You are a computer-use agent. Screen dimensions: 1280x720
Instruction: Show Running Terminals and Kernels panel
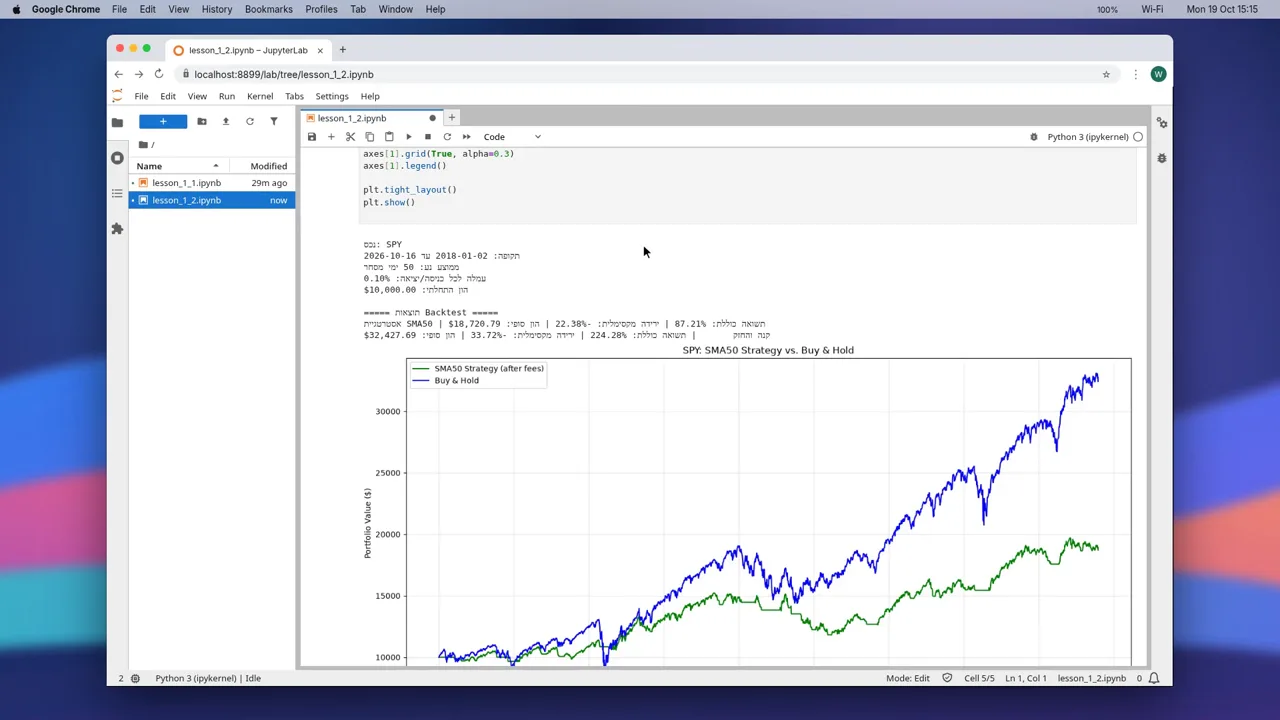pos(117,158)
